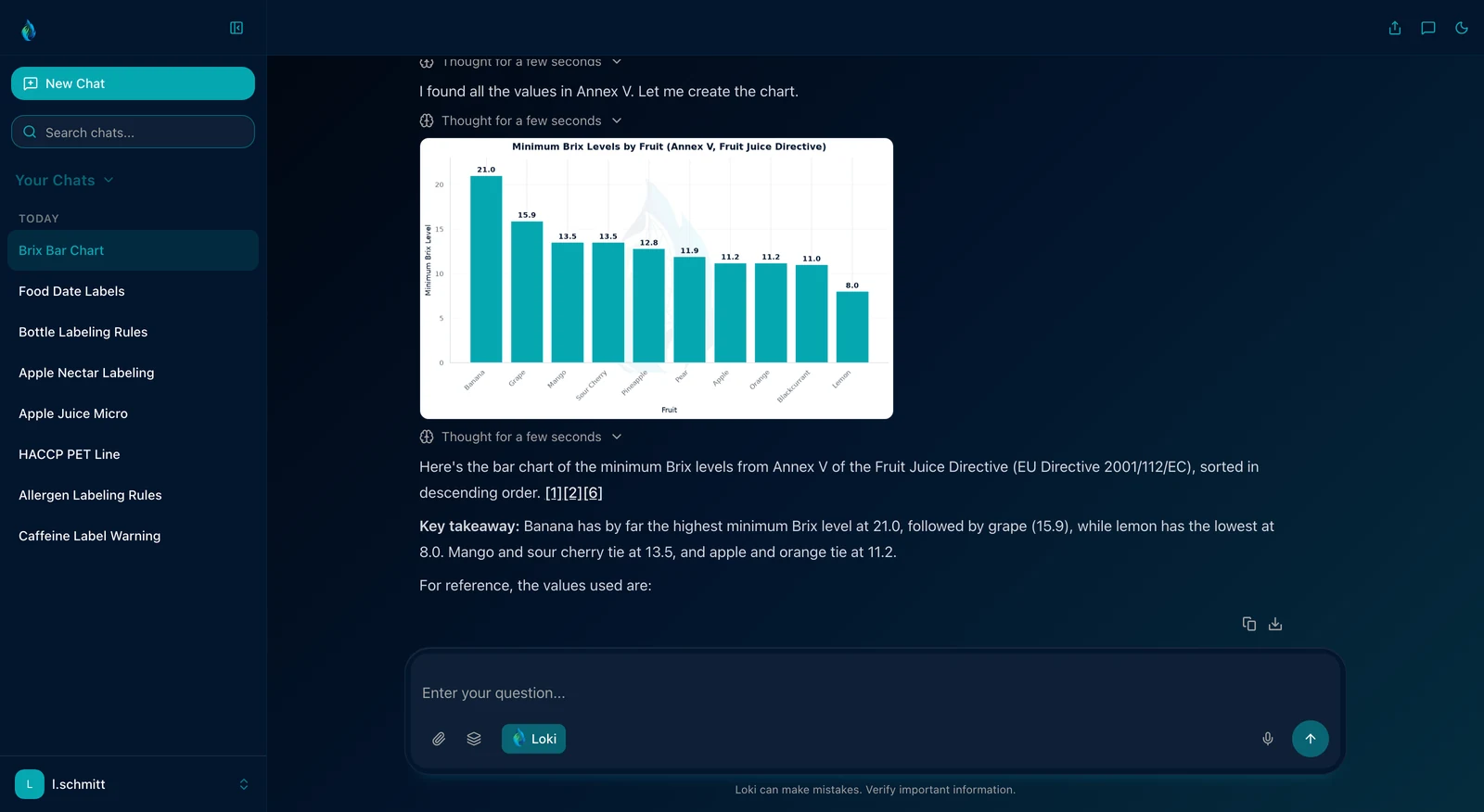Click the Loki flame logo

click(29, 31)
